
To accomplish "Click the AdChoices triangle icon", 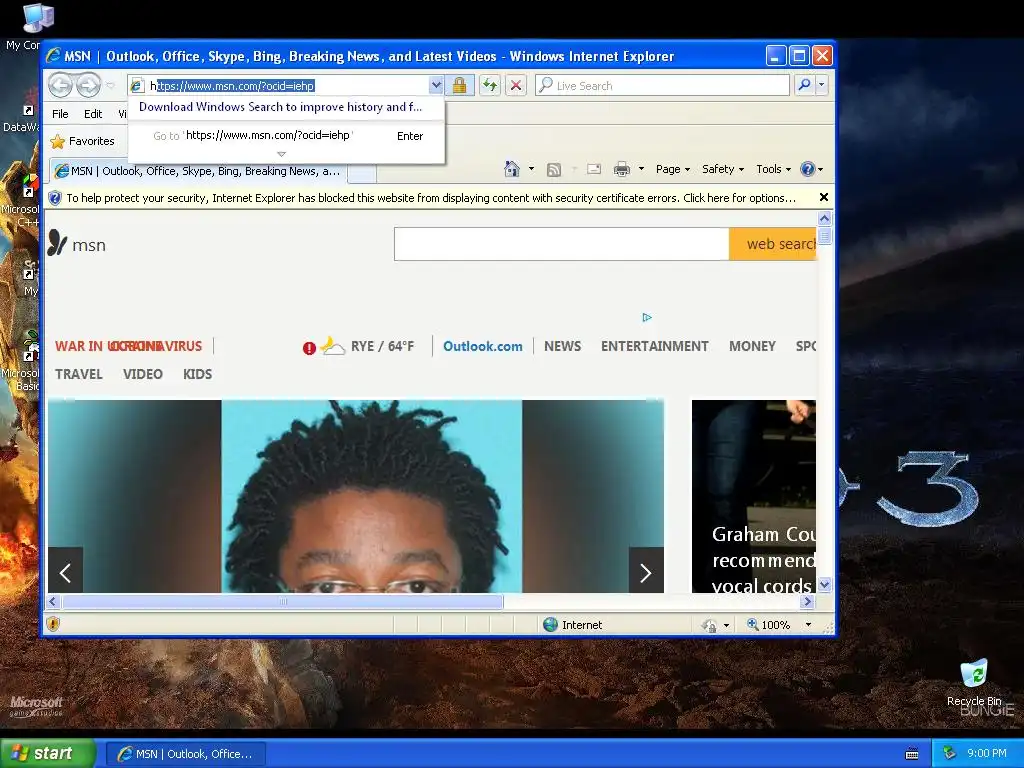I will [x=647, y=317].
